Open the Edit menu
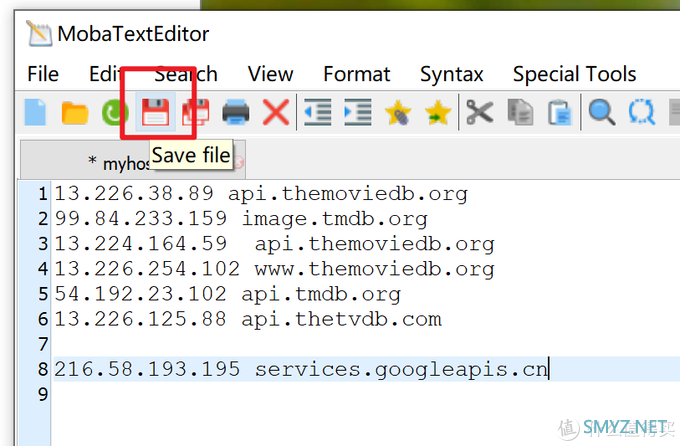The height and width of the screenshot is (446, 680). click(x=105, y=74)
